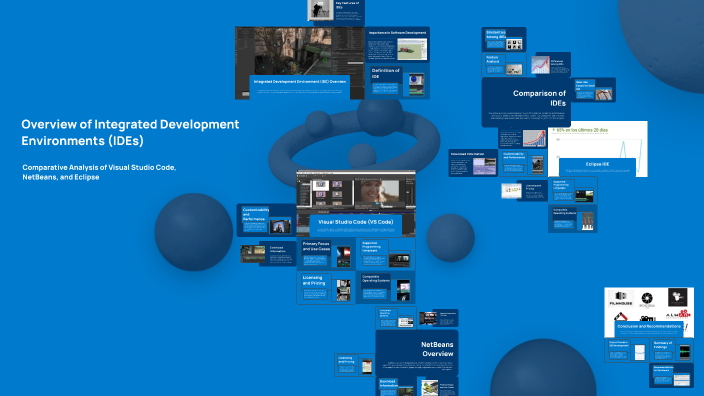Open Eclipse's 'Compatible Operating Systems' frame
This screenshot has width=704, height=396.
coord(572,219)
